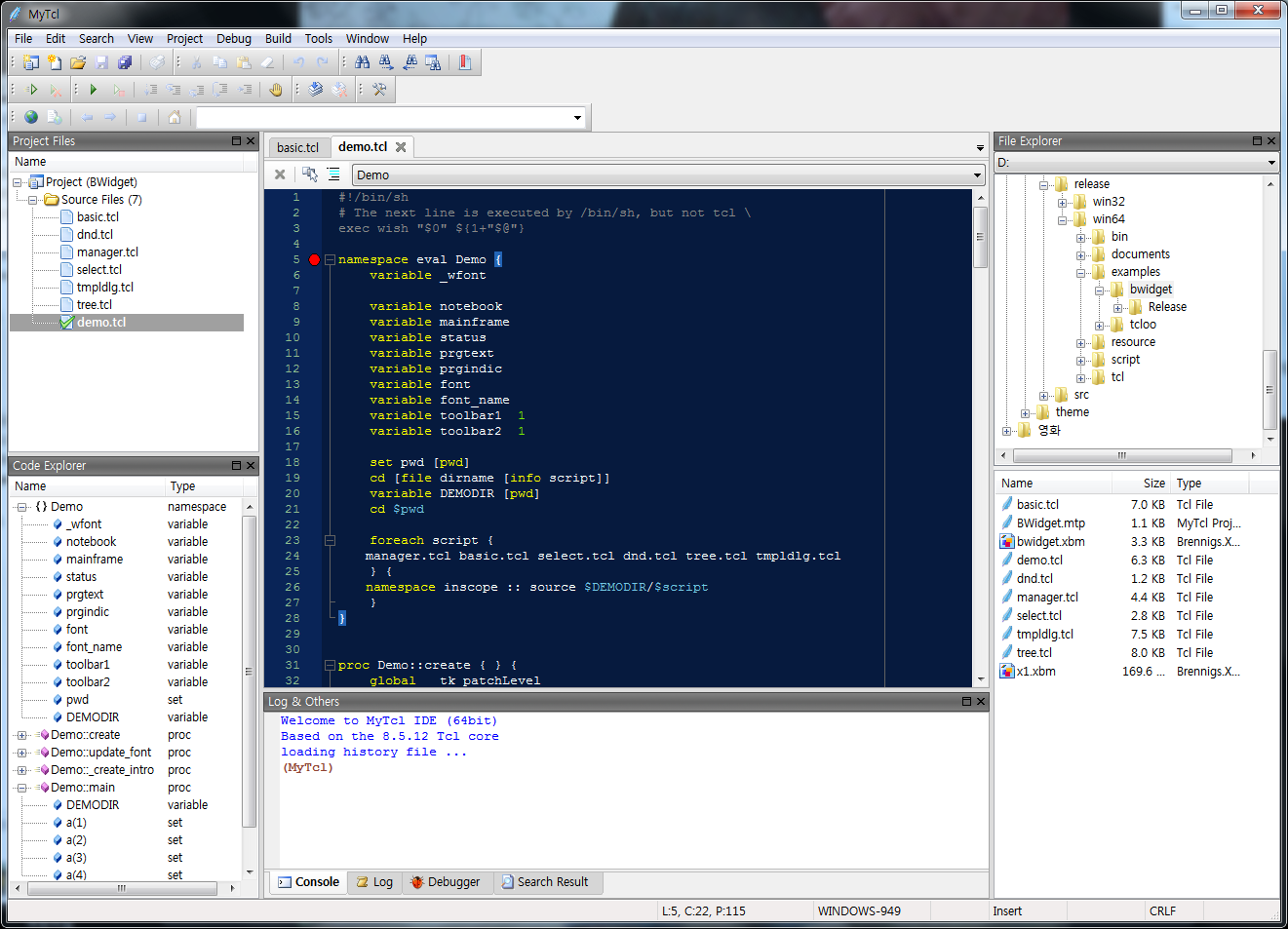Switch to the Debugger tab
This screenshot has height=929, width=1288.
[x=446, y=882]
